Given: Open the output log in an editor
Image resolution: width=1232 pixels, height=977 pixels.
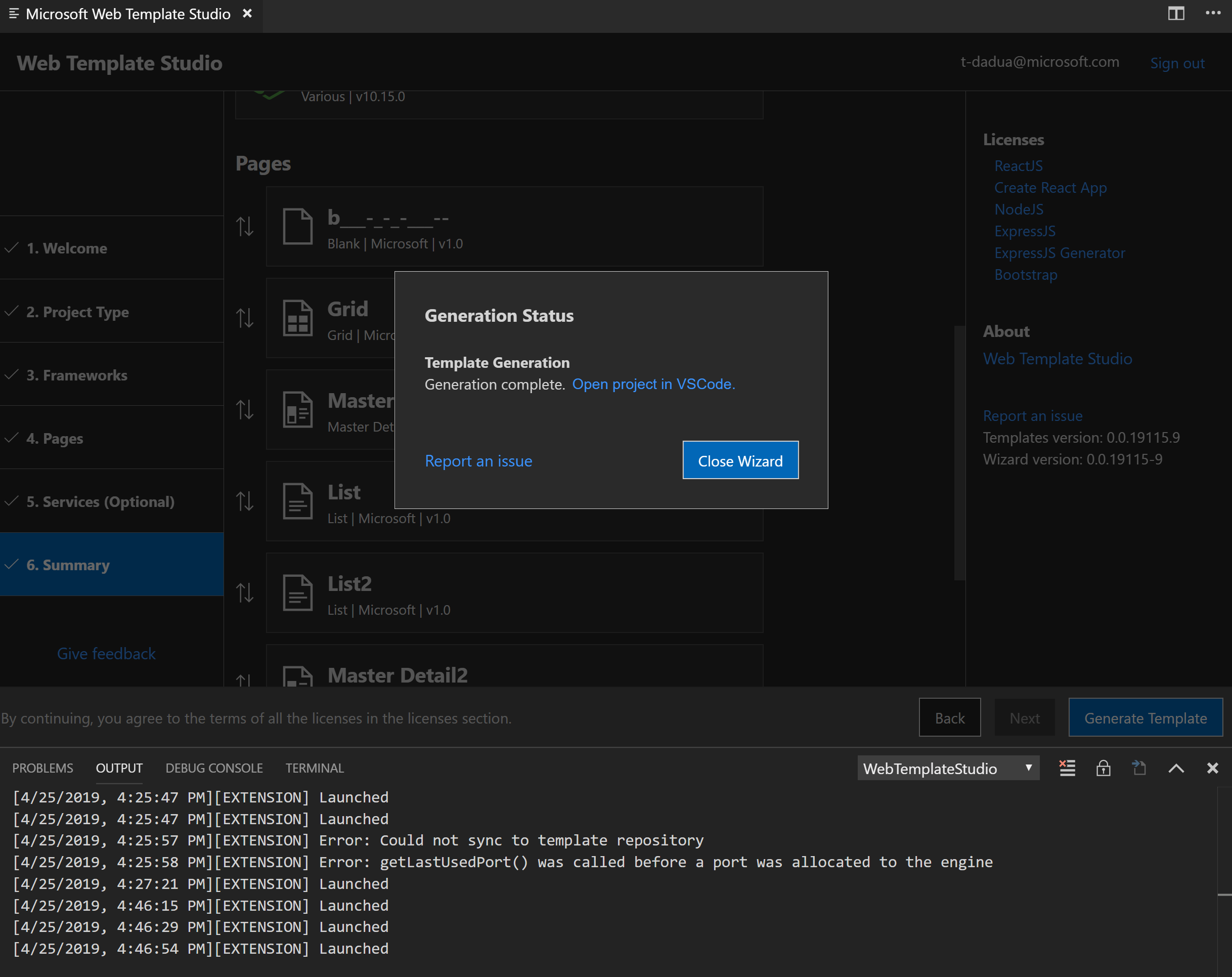Looking at the screenshot, I should pyautogui.click(x=1139, y=769).
